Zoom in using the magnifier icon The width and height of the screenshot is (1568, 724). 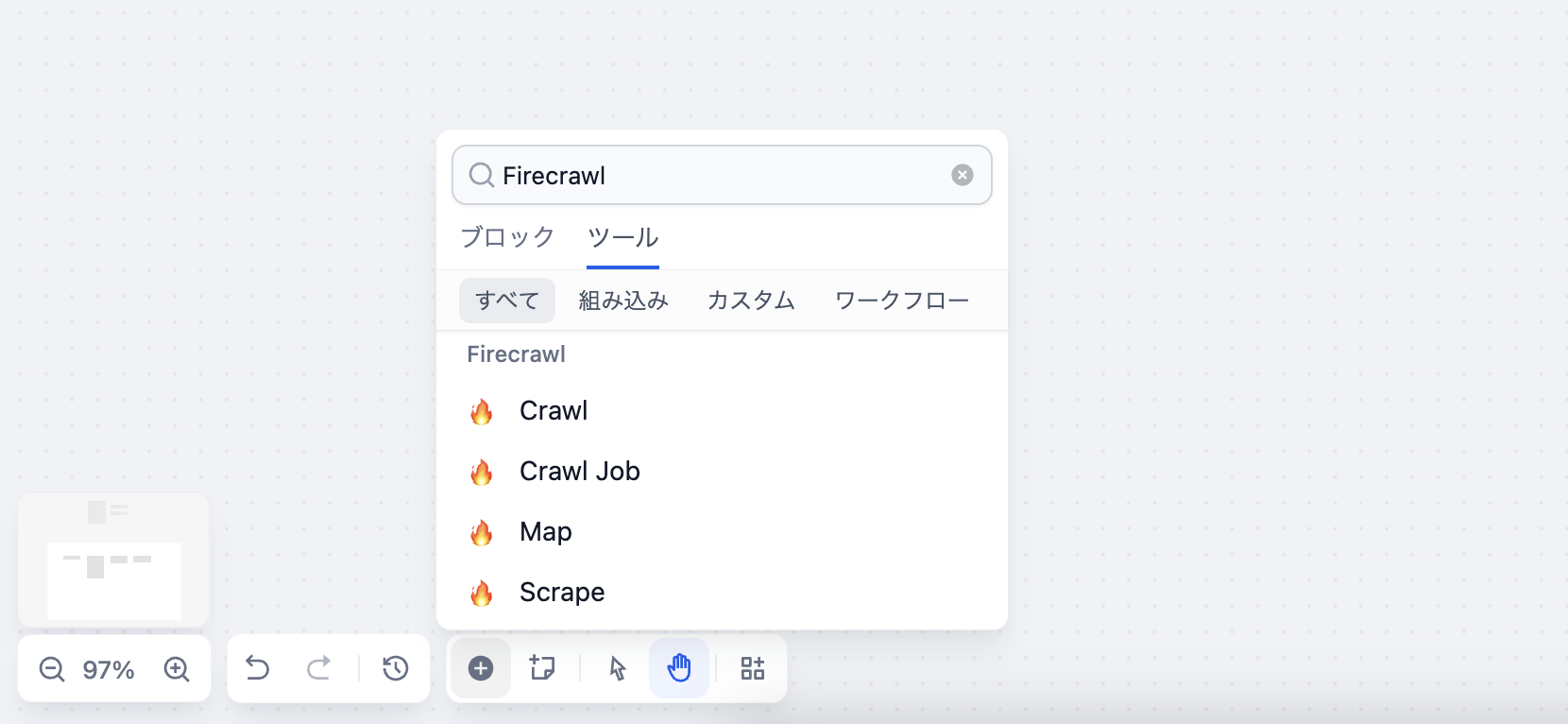pyautogui.click(x=176, y=669)
